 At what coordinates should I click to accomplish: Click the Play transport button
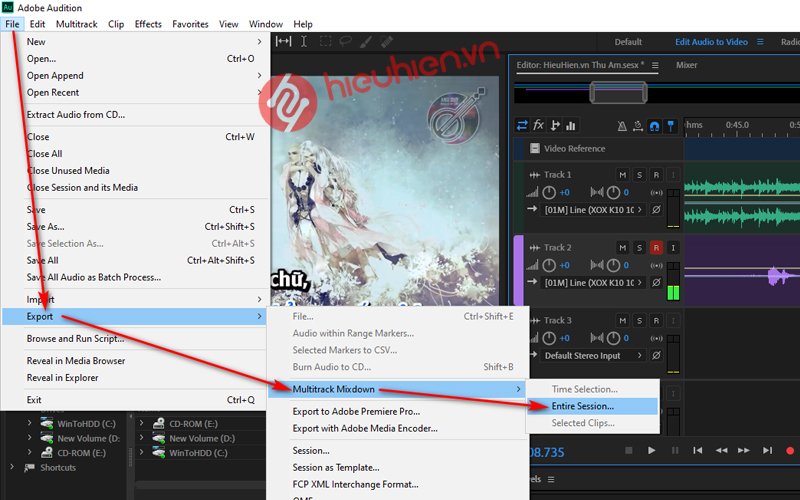pyautogui.click(x=651, y=451)
